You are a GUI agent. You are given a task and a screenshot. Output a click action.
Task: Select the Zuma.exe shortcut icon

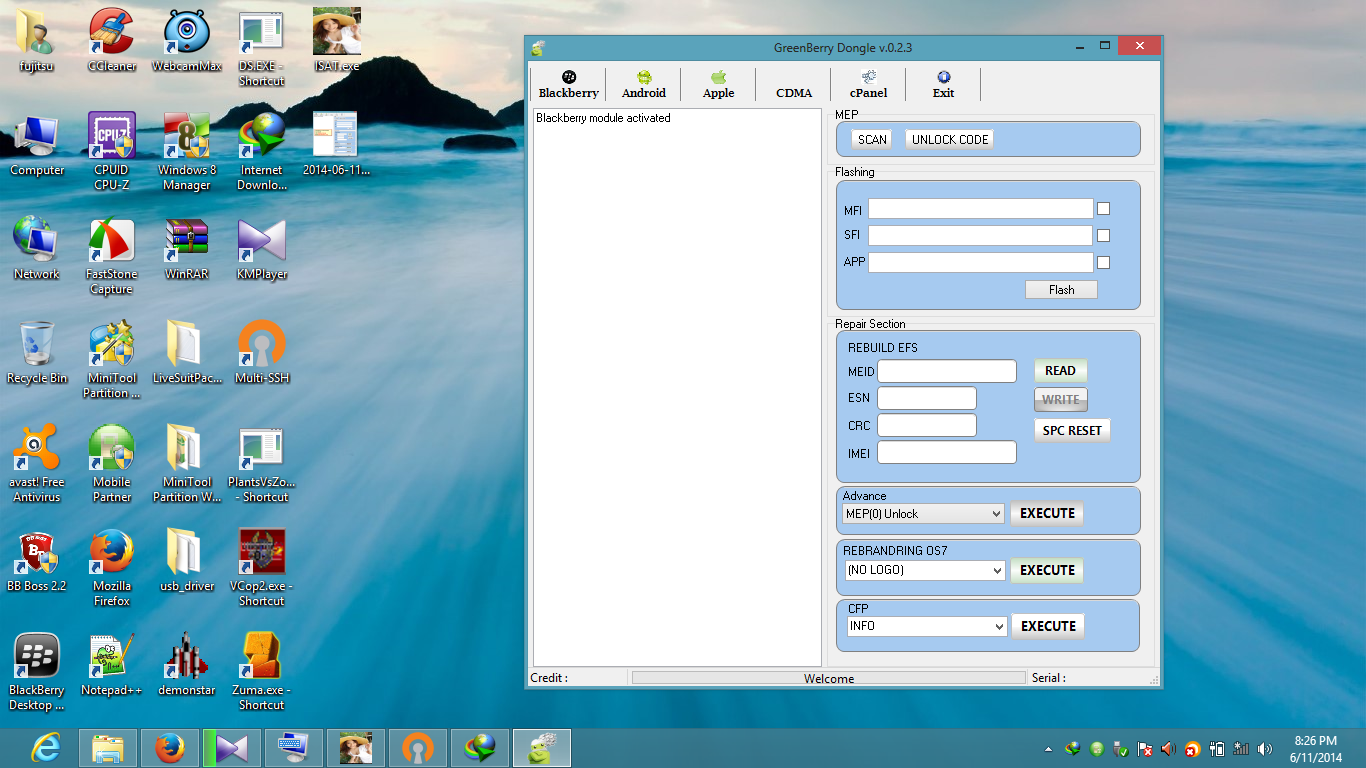[x=262, y=671]
